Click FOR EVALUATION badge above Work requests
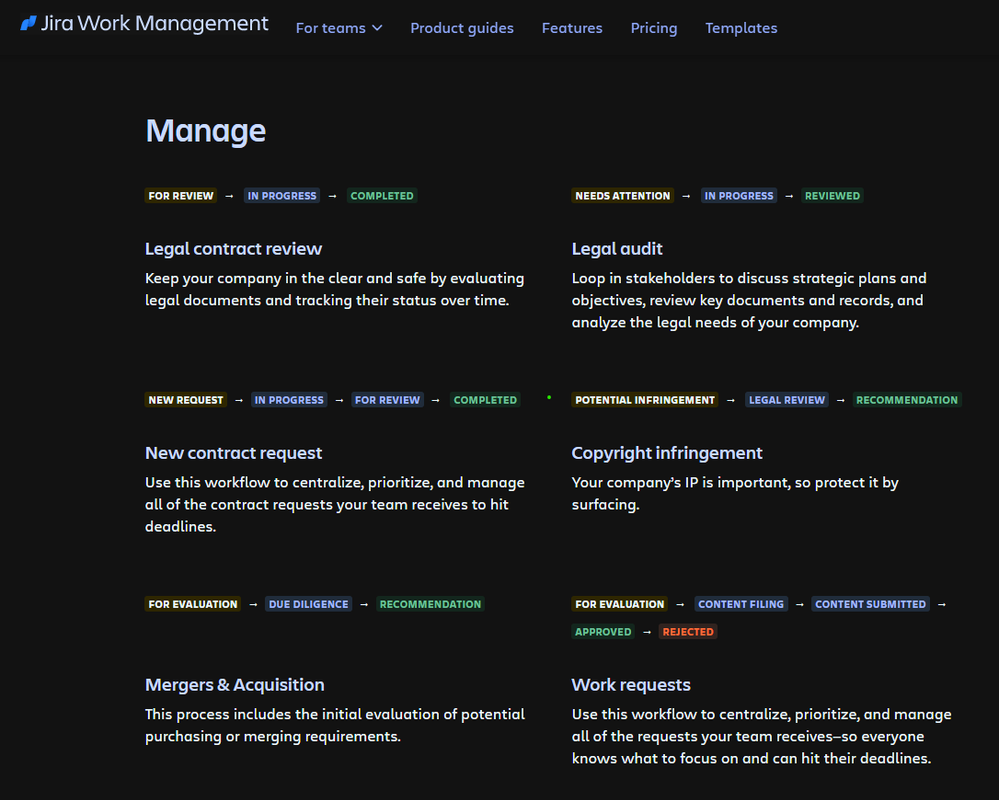 619,604
